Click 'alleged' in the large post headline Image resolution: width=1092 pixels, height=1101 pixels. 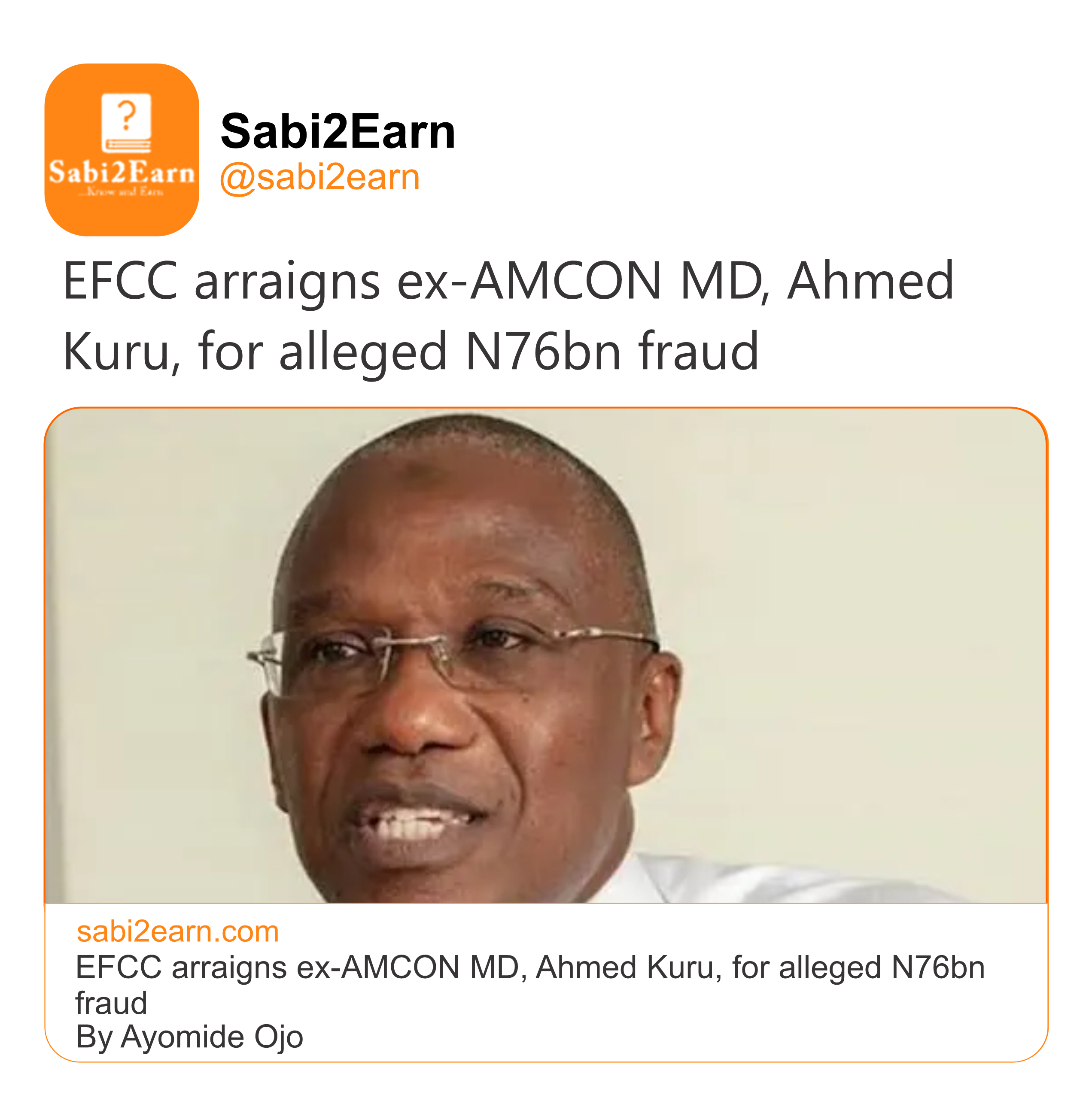coord(363,352)
